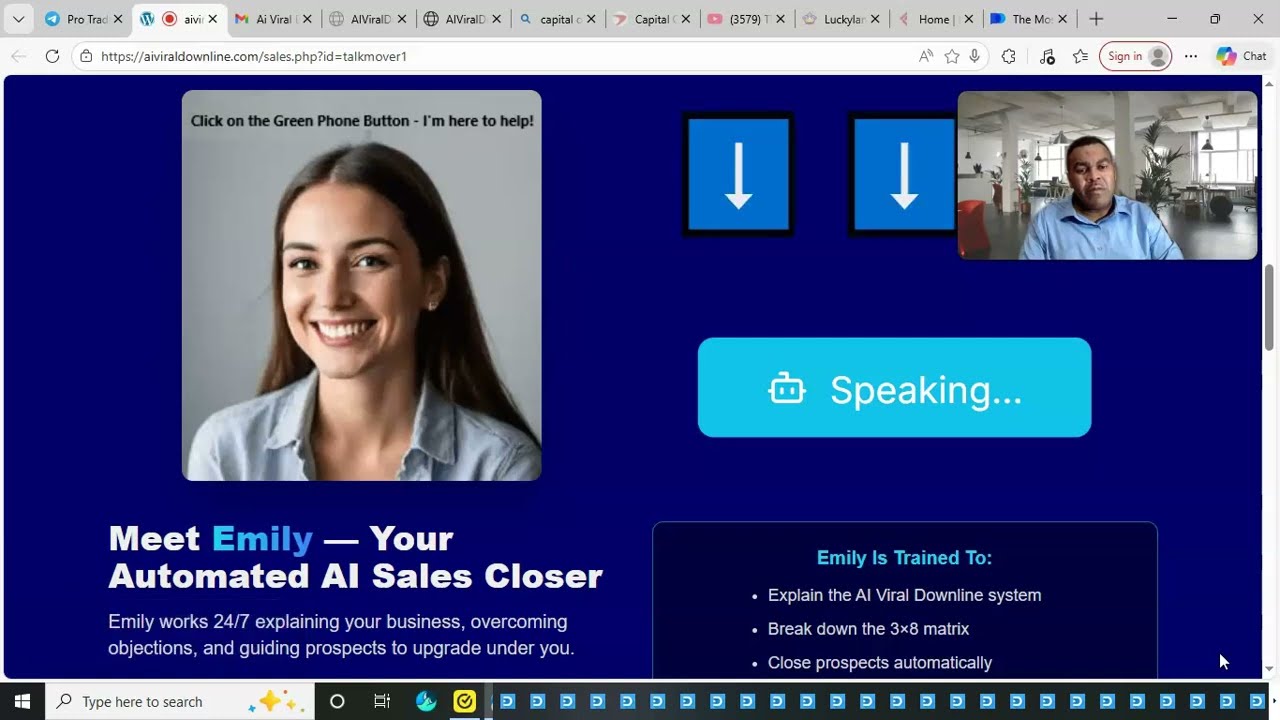Image resolution: width=1280 pixels, height=720 pixels.
Task: Open the tab actions menu chevron
Action: point(18,19)
